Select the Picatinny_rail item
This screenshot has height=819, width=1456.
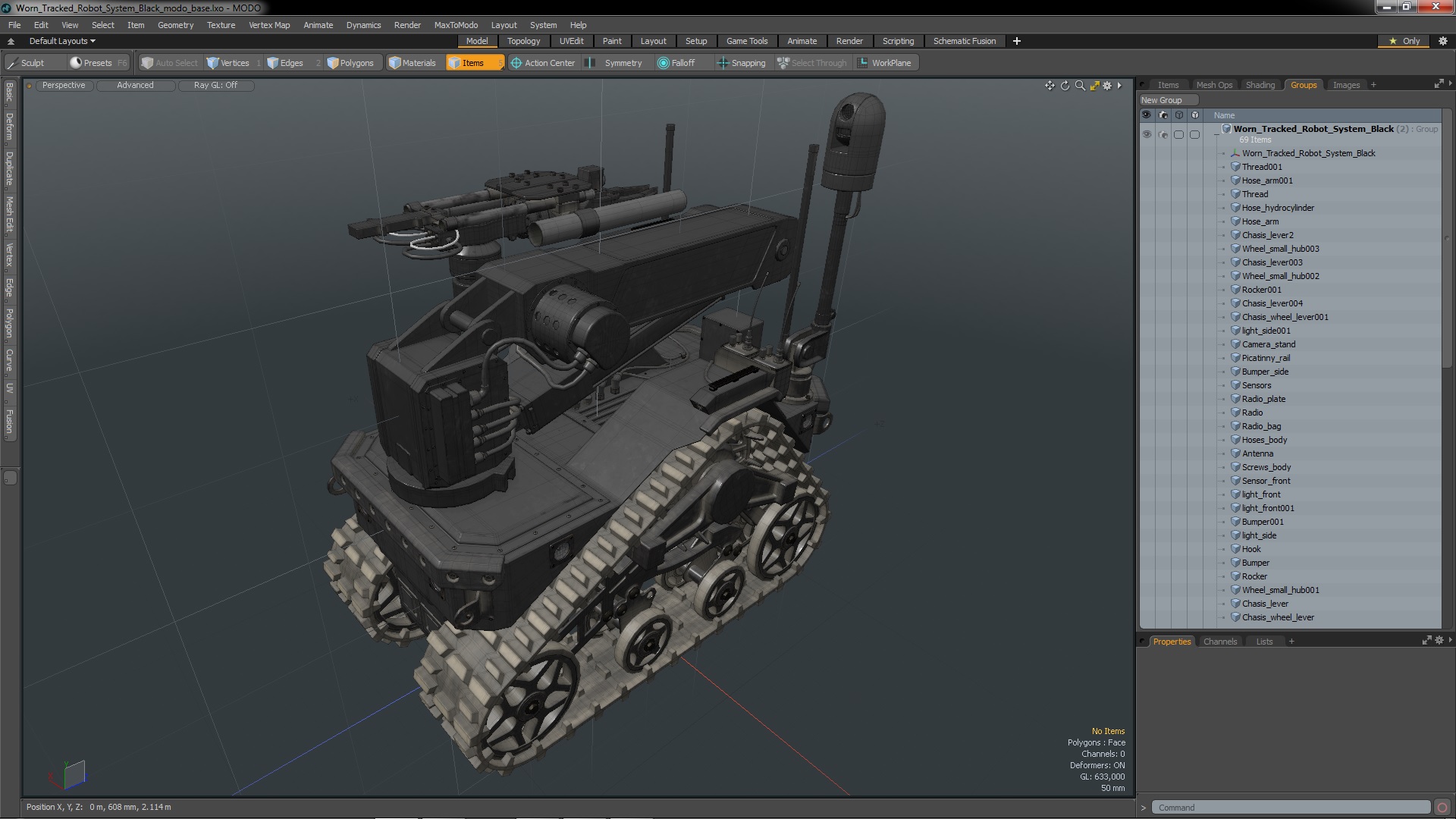1266,358
